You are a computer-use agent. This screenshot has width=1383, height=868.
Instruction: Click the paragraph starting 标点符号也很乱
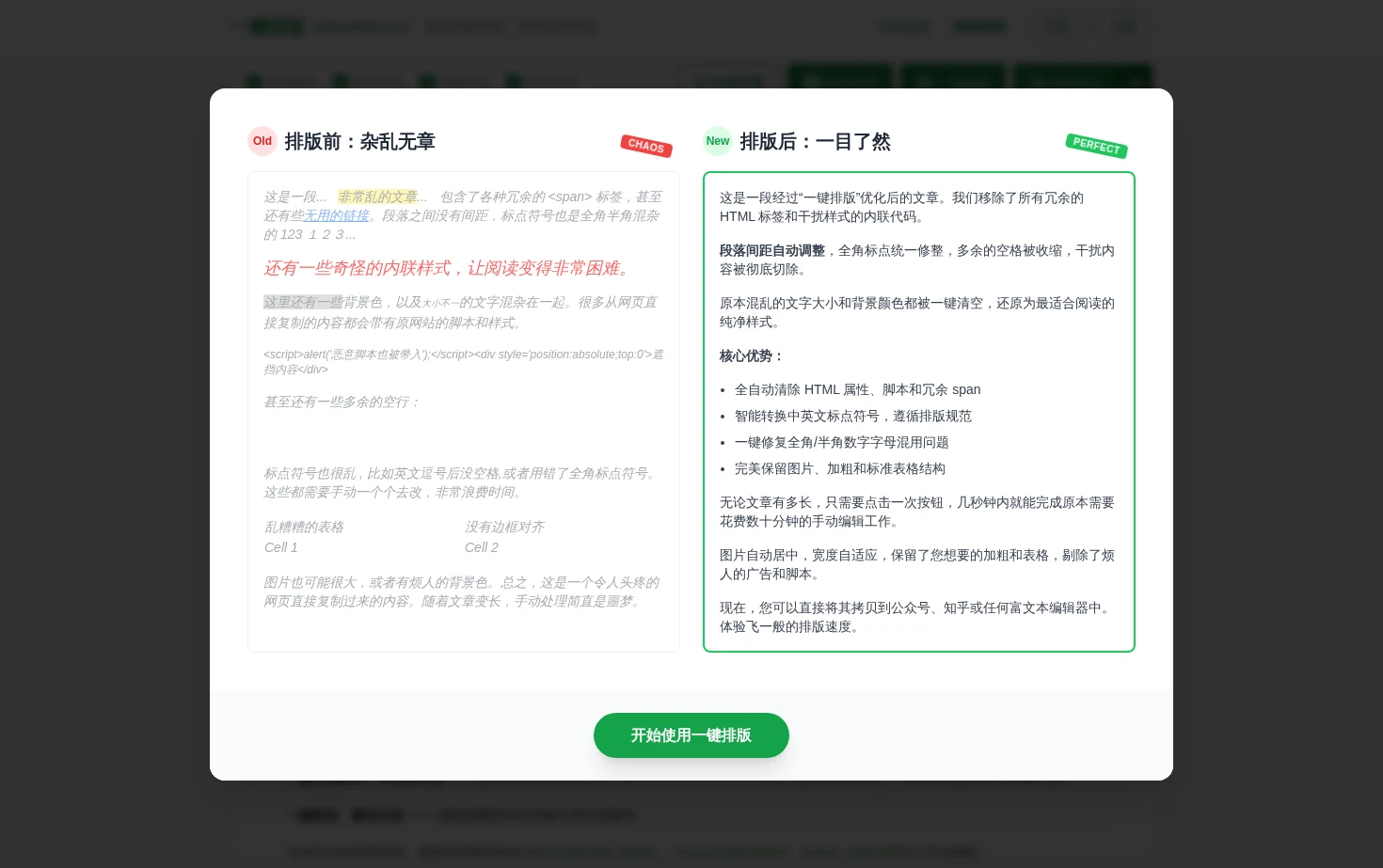pos(463,483)
